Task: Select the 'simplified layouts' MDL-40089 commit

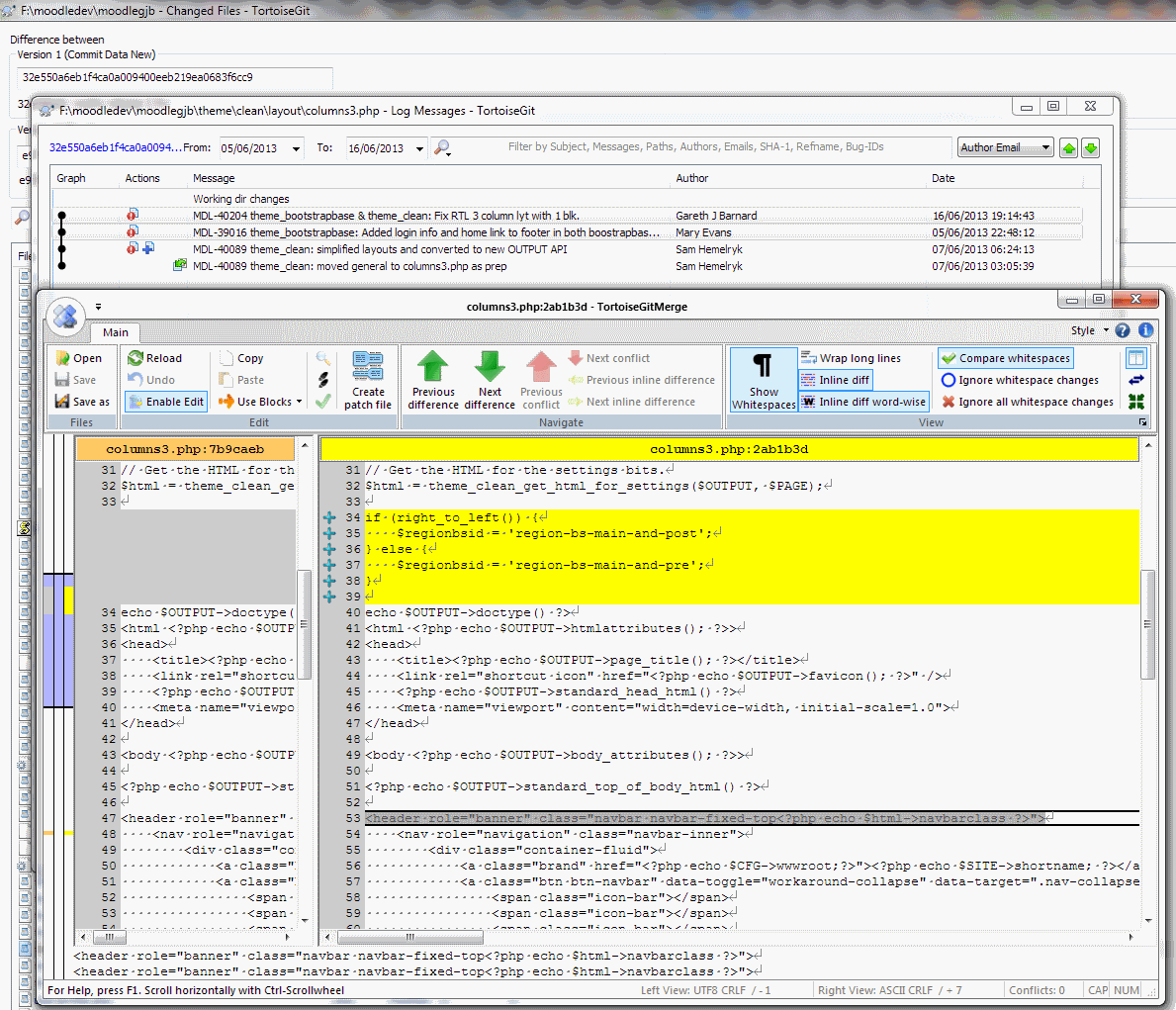Action: click(567, 249)
